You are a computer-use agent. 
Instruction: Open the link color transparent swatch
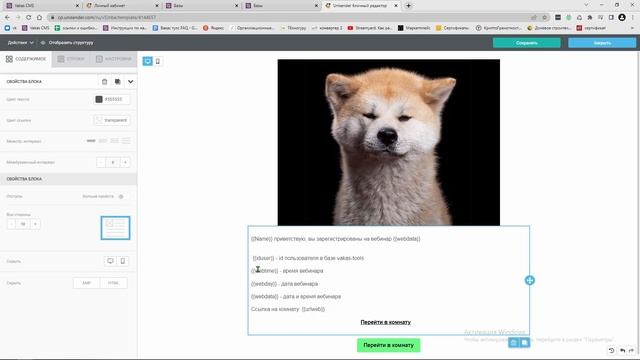(x=98, y=120)
